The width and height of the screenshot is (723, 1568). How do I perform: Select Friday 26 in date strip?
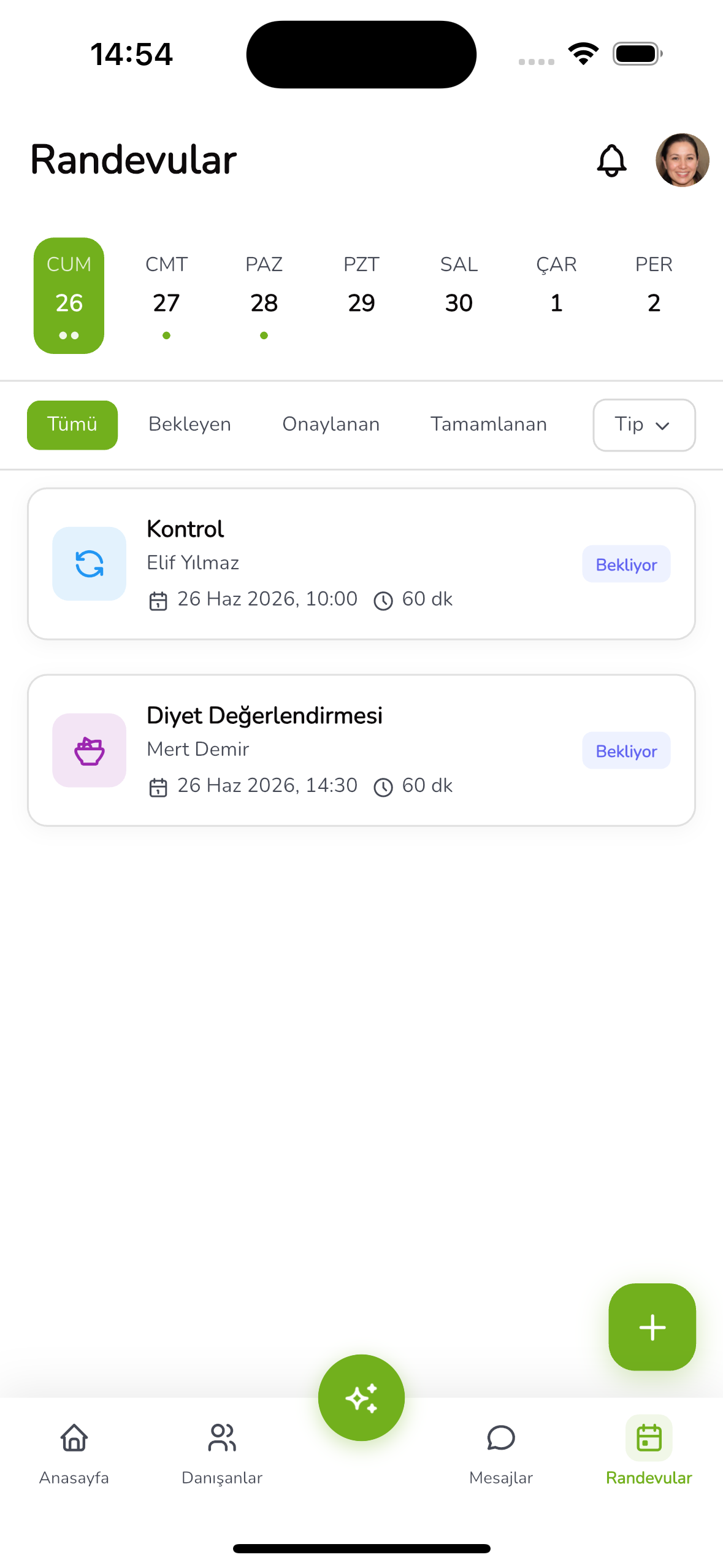coord(69,296)
